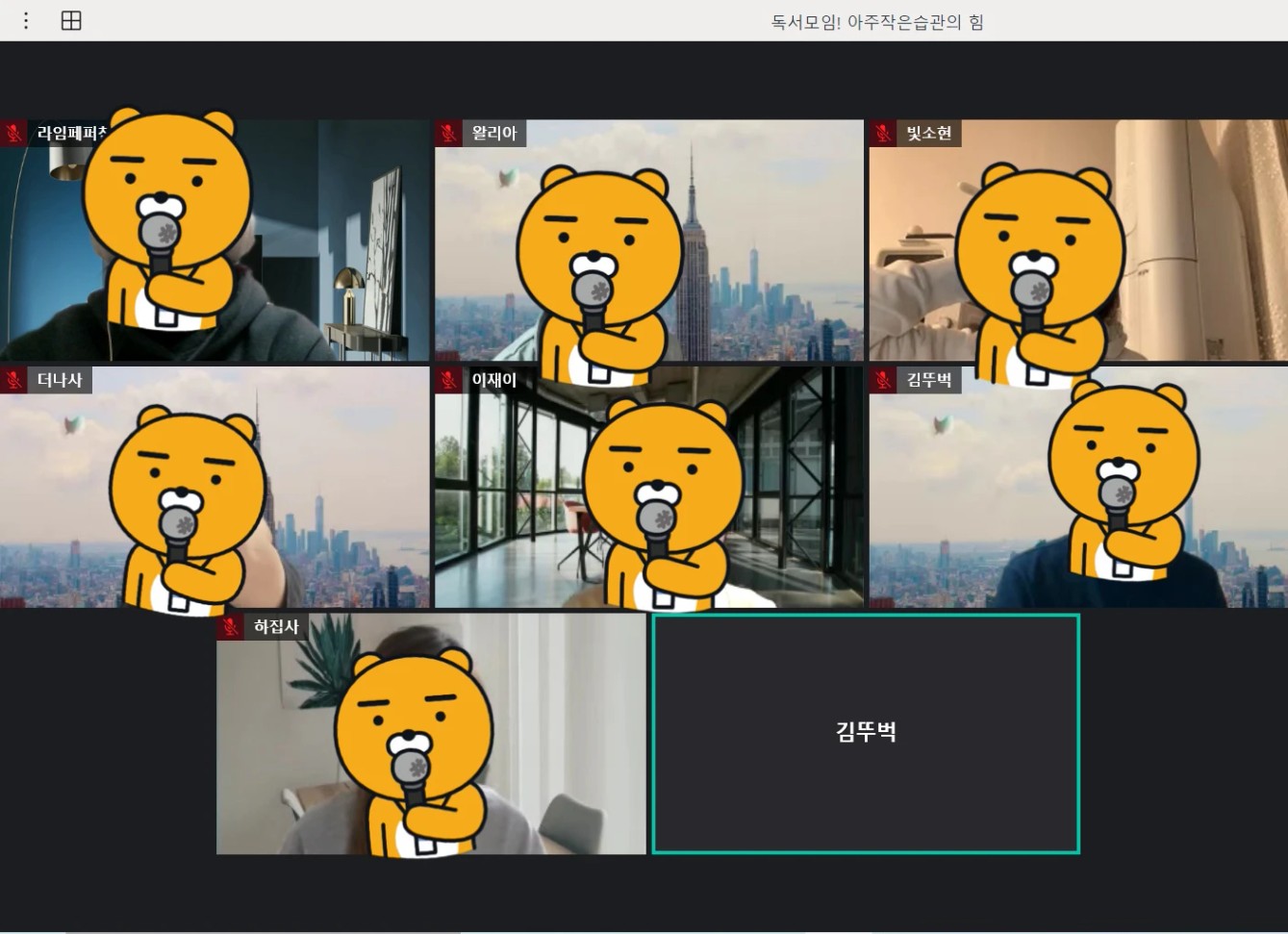
Task: Click muted mic icon beside 왈리아
Action: tap(448, 133)
